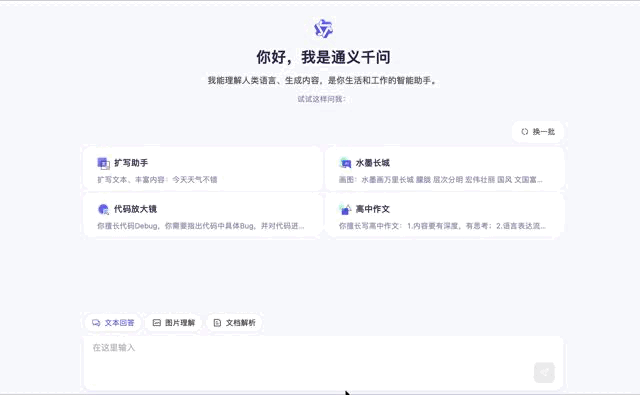
Task: Click the 扩写助手 card icon
Action: (104, 163)
